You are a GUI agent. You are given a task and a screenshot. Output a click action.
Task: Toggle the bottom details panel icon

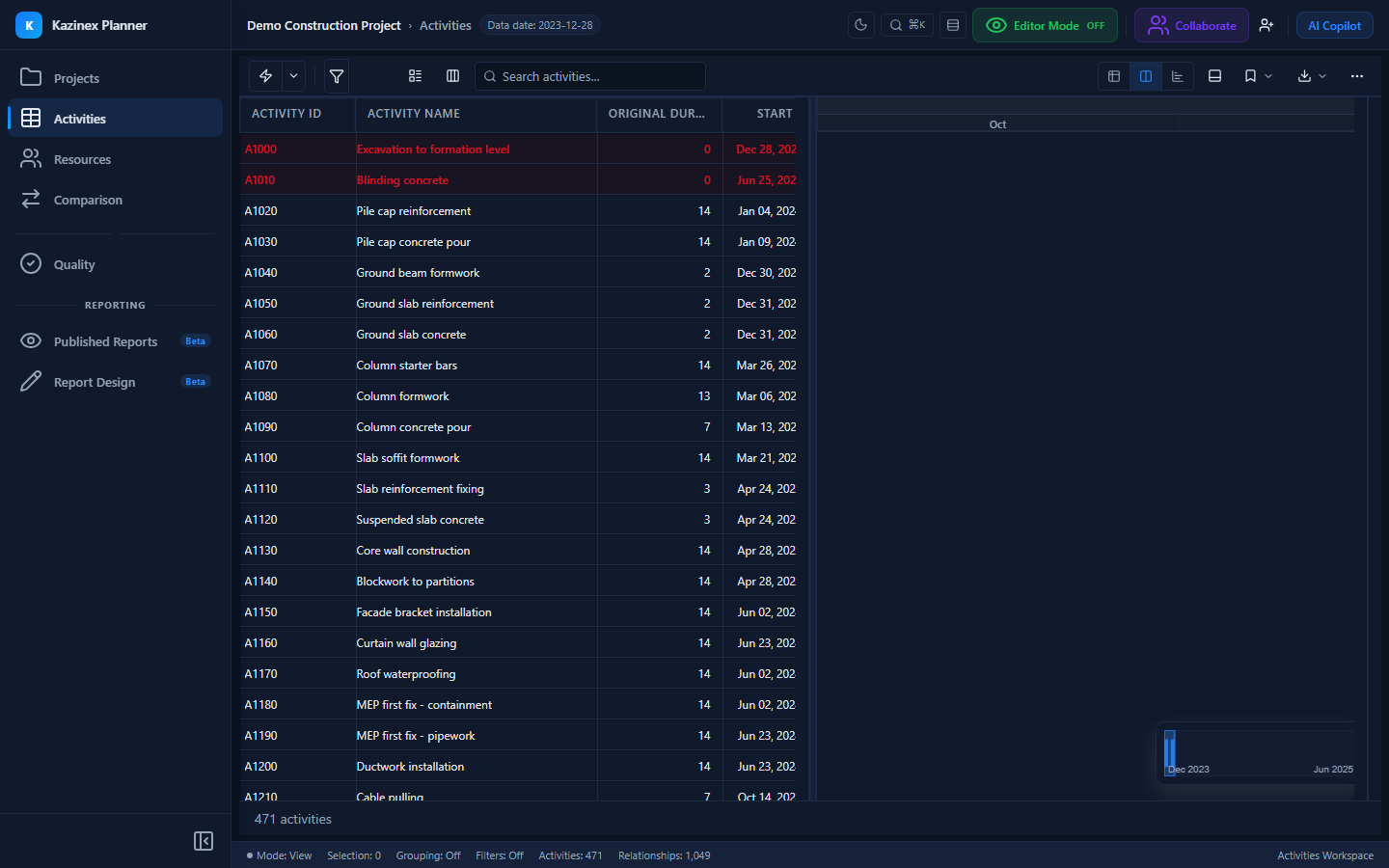(1215, 76)
